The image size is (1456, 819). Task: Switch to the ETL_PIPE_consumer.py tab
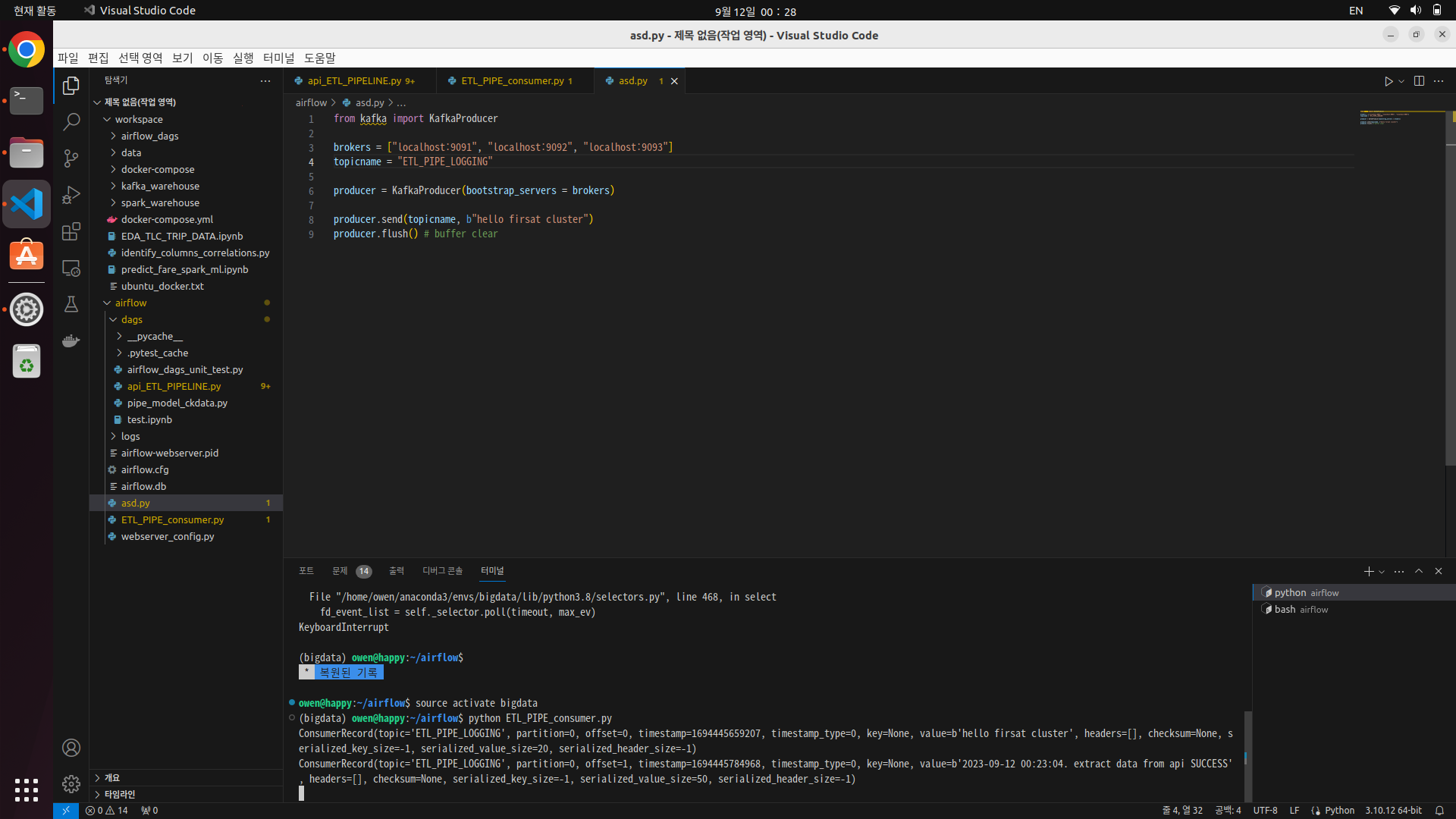tap(512, 81)
